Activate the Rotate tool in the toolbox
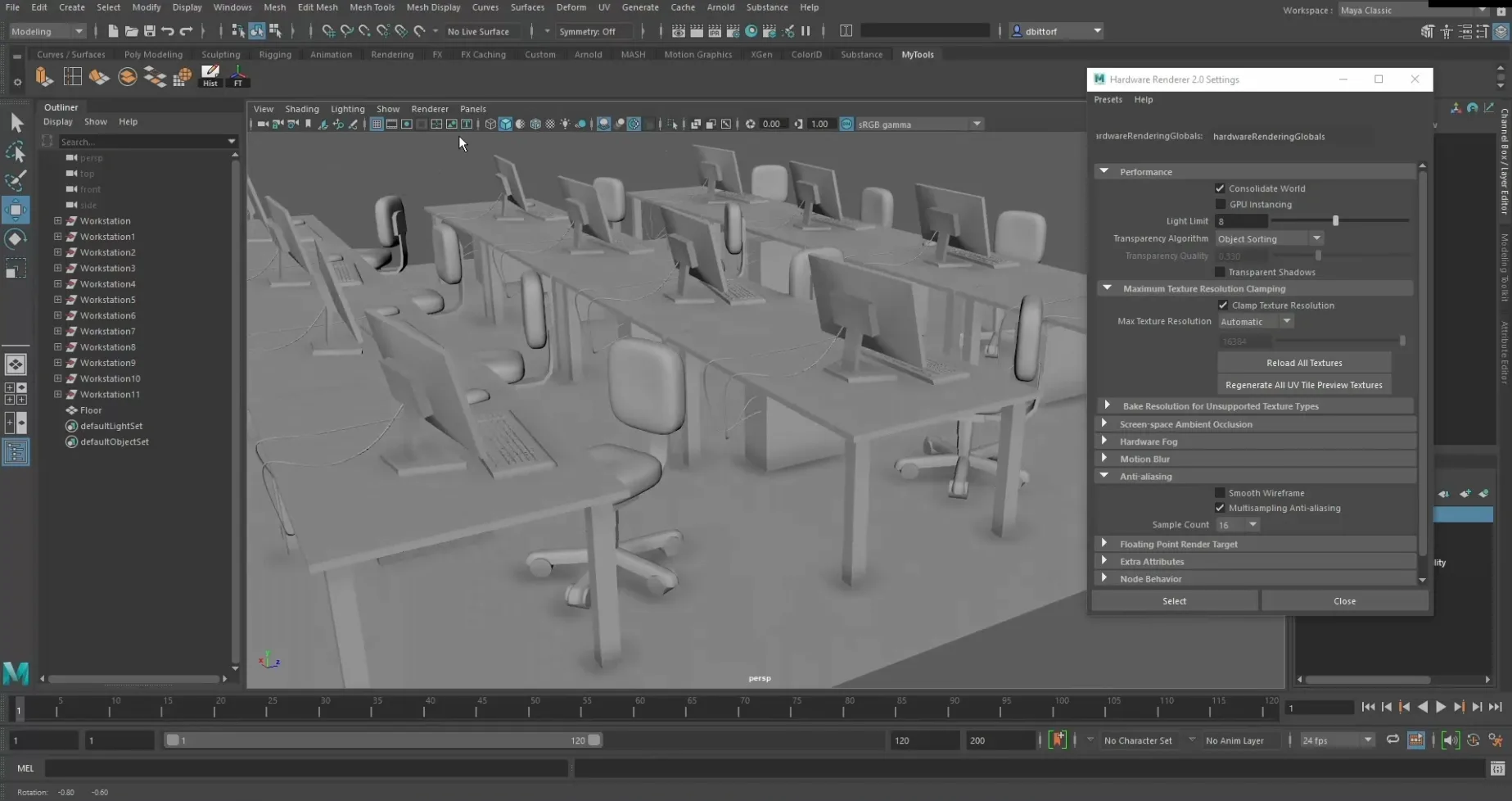Viewport: 1512px width, 801px height. [16, 239]
